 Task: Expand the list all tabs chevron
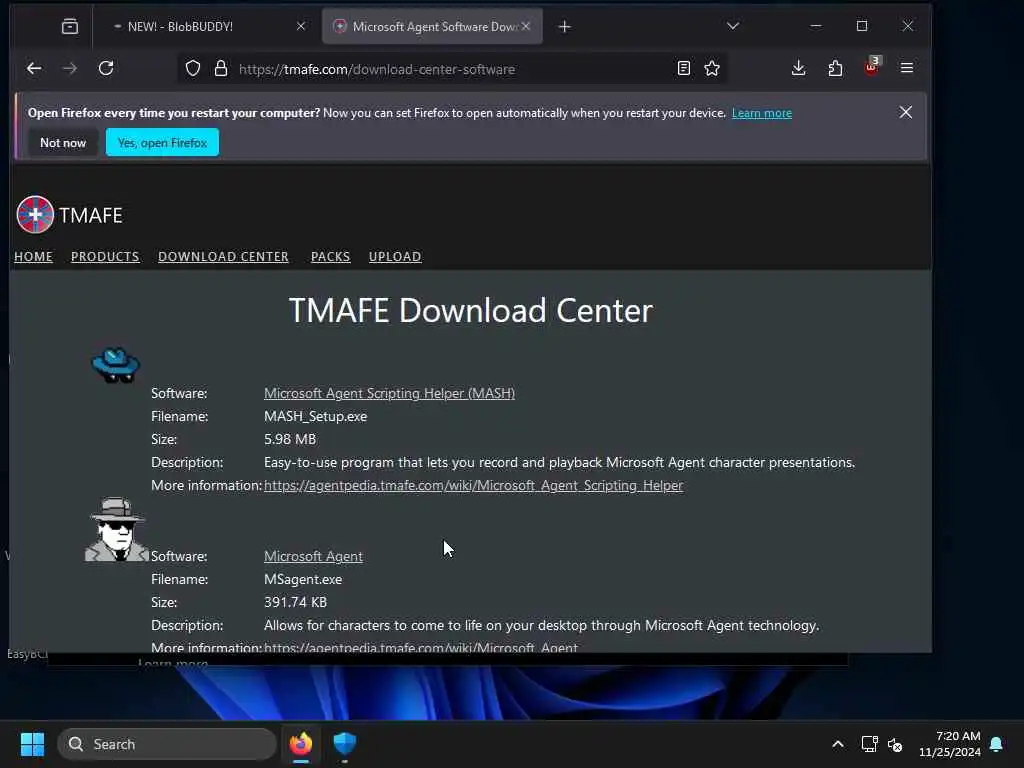pos(733,26)
